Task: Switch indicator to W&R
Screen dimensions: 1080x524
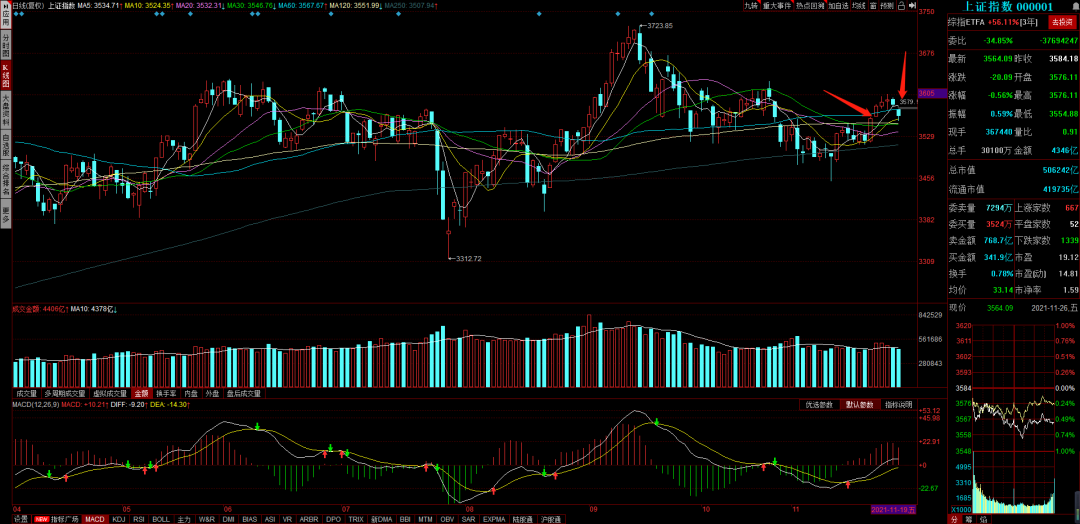Action: click(207, 518)
